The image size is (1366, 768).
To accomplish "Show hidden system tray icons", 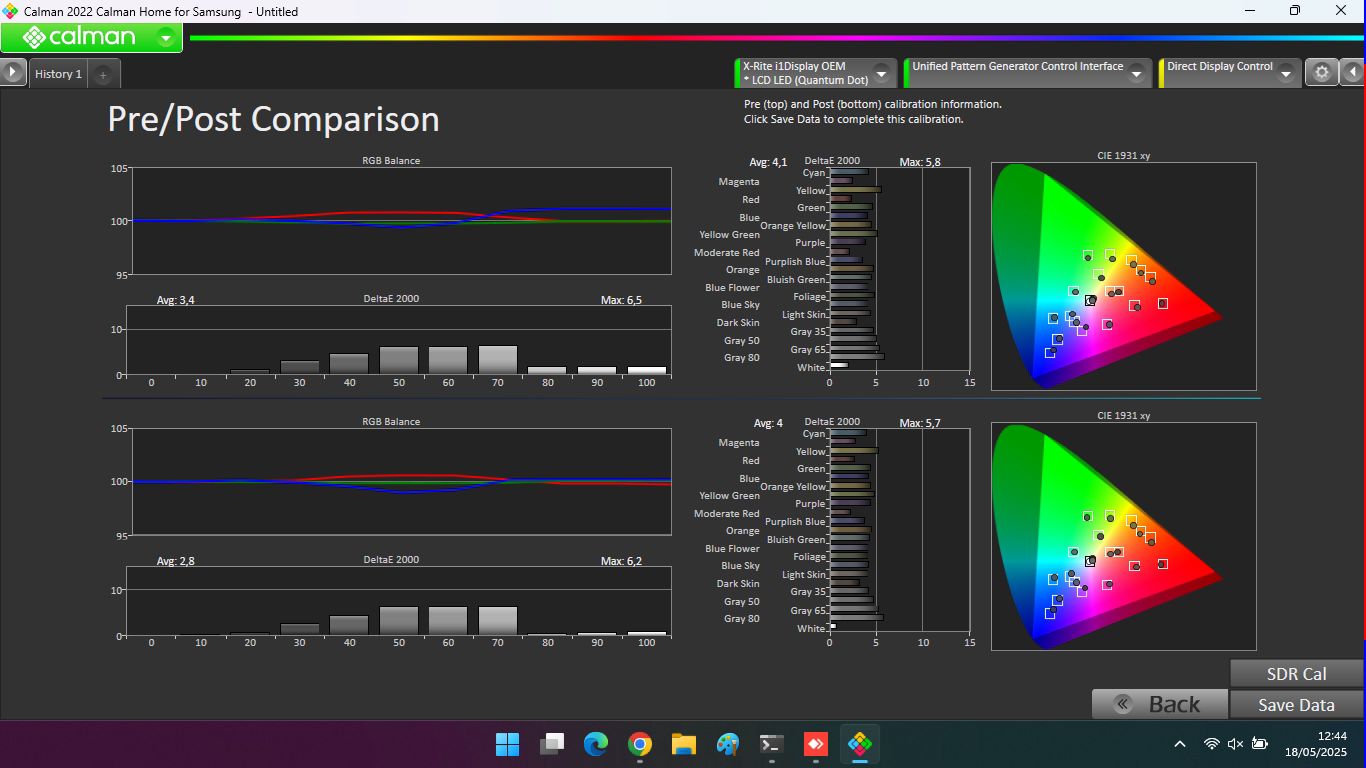I will (1180, 744).
